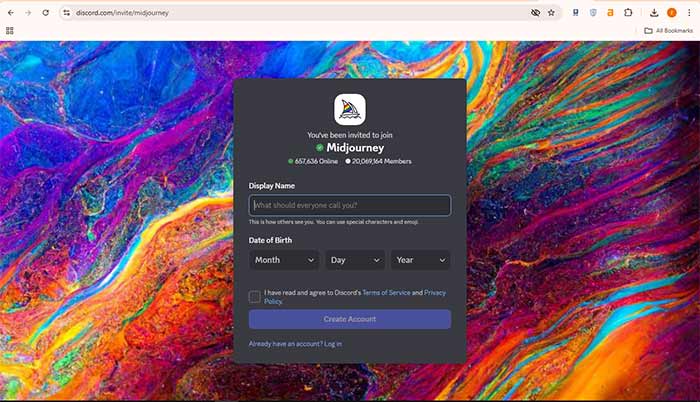Open the Month dropdown
The width and height of the screenshot is (700, 402).
tap(284, 260)
